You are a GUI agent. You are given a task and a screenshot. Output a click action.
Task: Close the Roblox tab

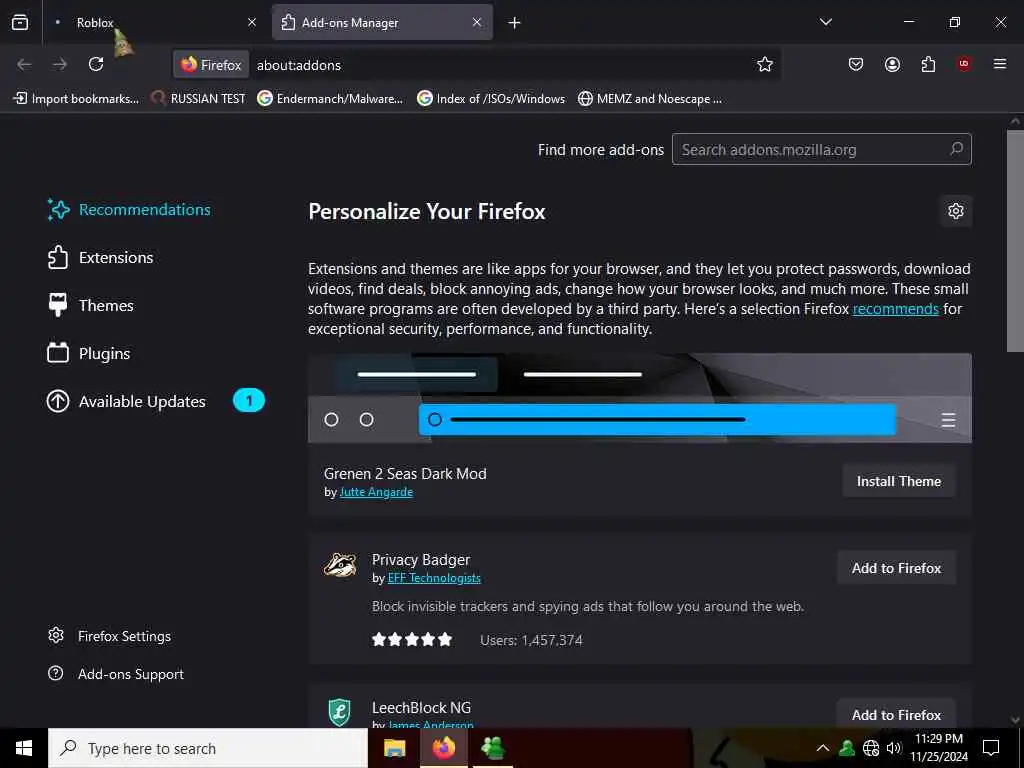coord(252,22)
